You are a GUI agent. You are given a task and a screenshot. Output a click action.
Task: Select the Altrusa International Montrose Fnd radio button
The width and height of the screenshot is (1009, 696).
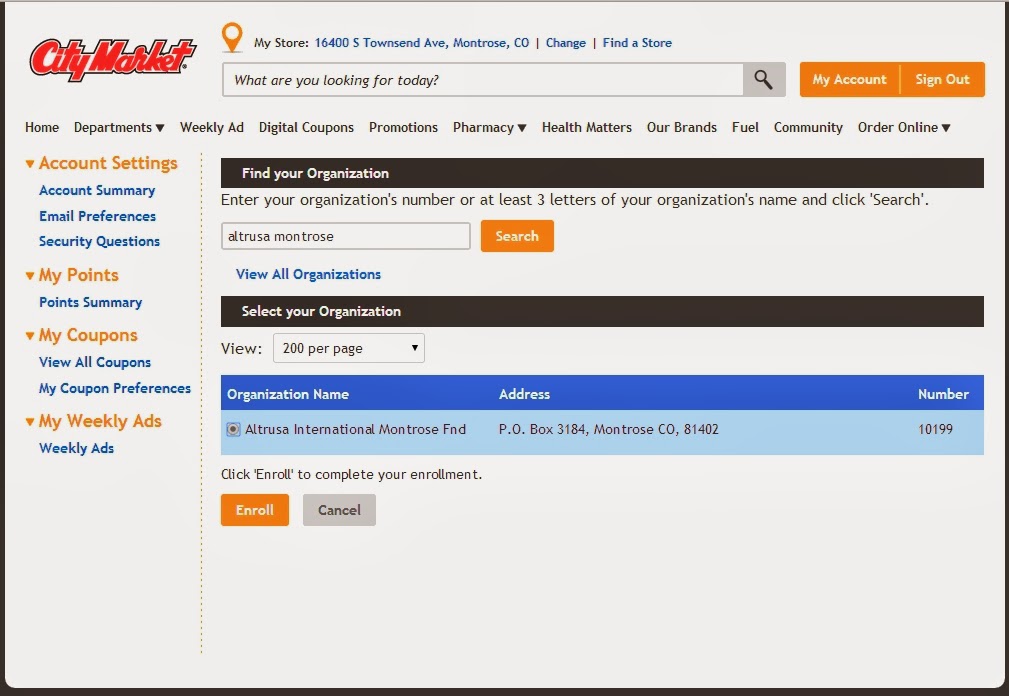click(x=233, y=429)
